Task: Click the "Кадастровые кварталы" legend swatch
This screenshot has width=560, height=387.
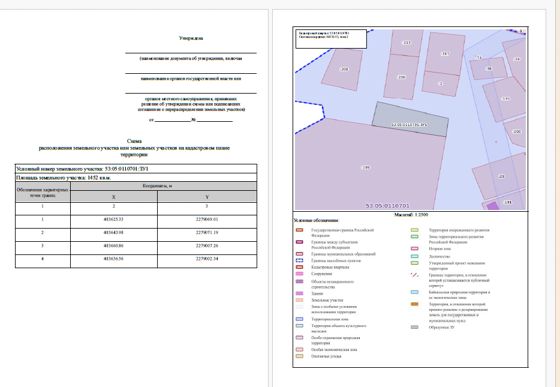Action: [x=300, y=267]
